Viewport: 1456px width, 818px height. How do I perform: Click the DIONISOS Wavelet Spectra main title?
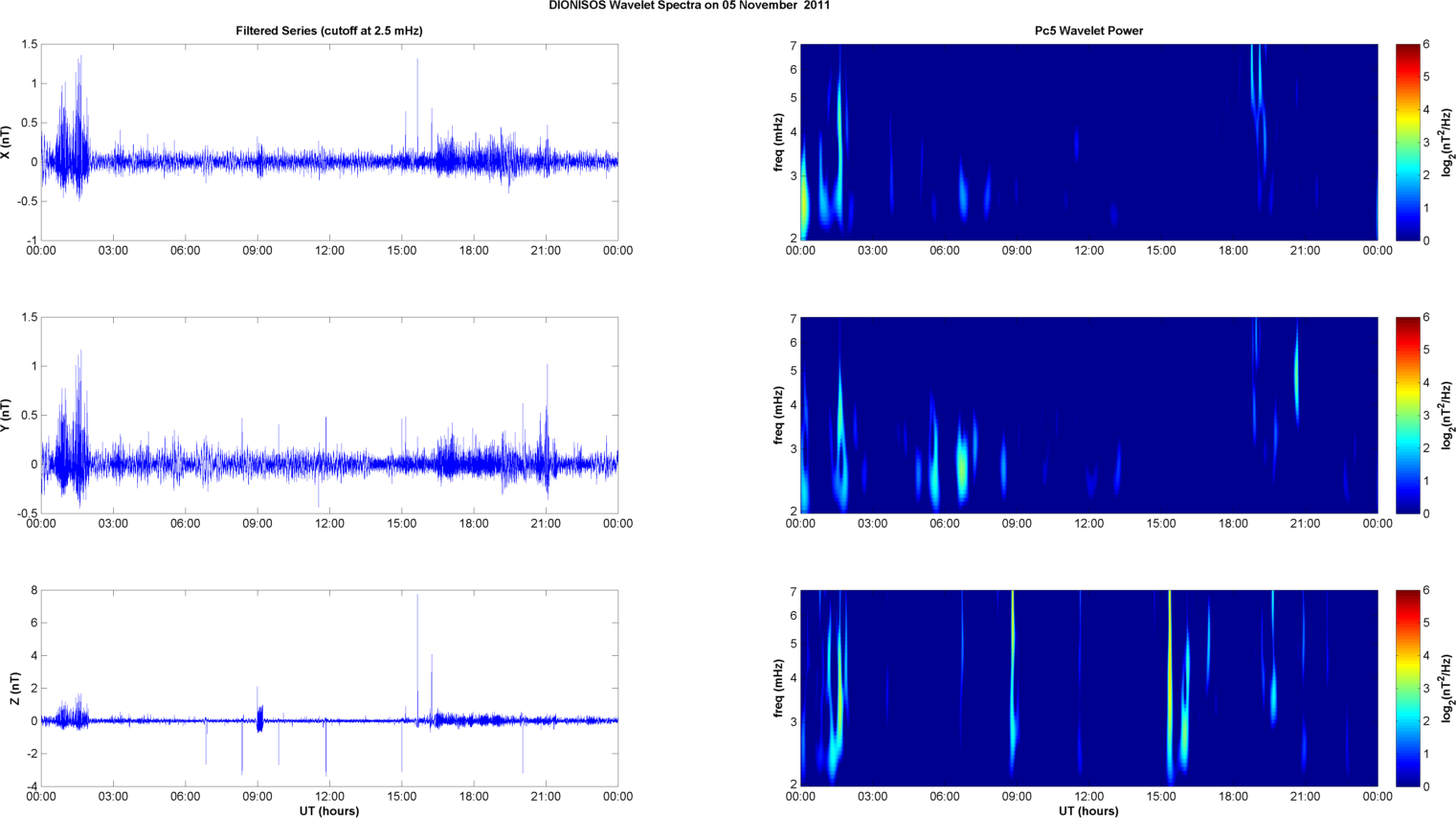(x=689, y=6)
